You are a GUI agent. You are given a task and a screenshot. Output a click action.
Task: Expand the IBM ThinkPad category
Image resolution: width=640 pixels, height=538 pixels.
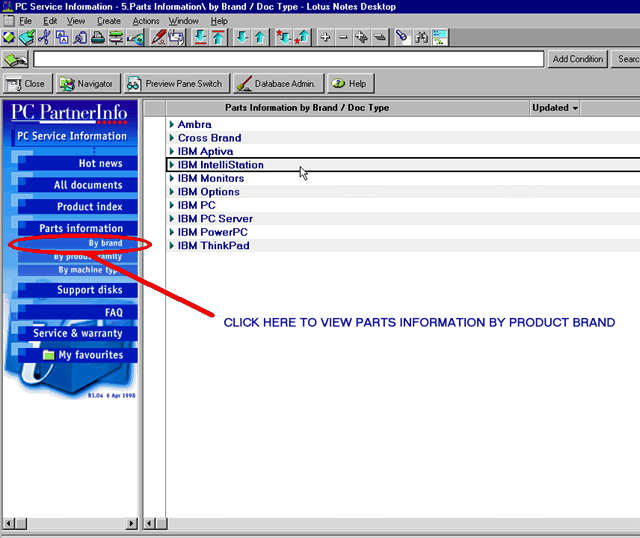click(x=172, y=246)
